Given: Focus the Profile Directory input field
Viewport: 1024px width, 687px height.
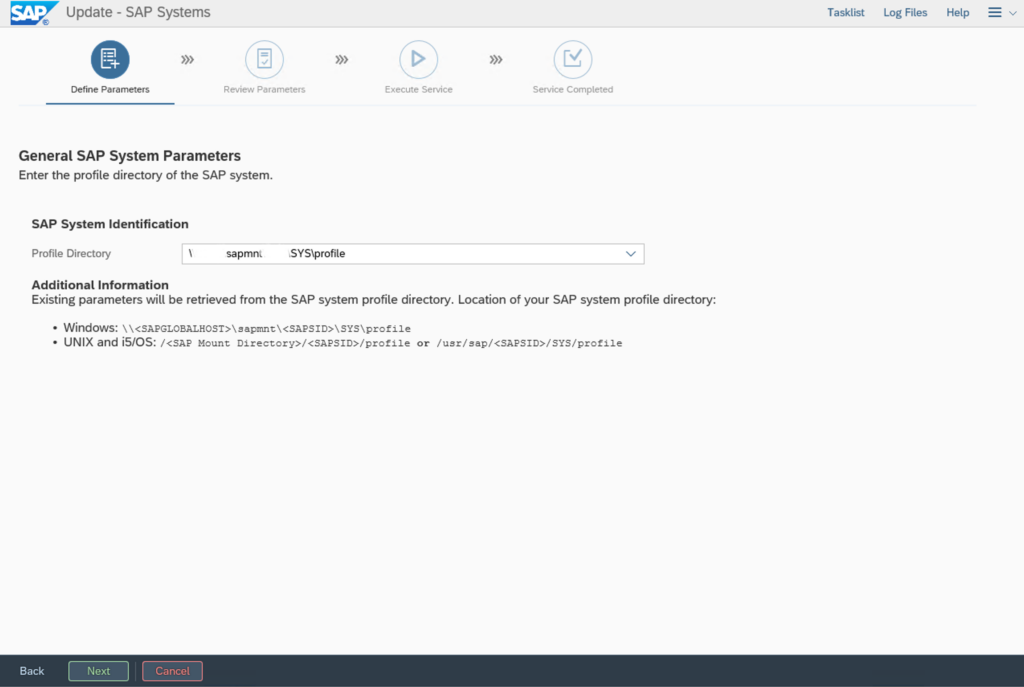Looking at the screenshot, I should point(413,253).
